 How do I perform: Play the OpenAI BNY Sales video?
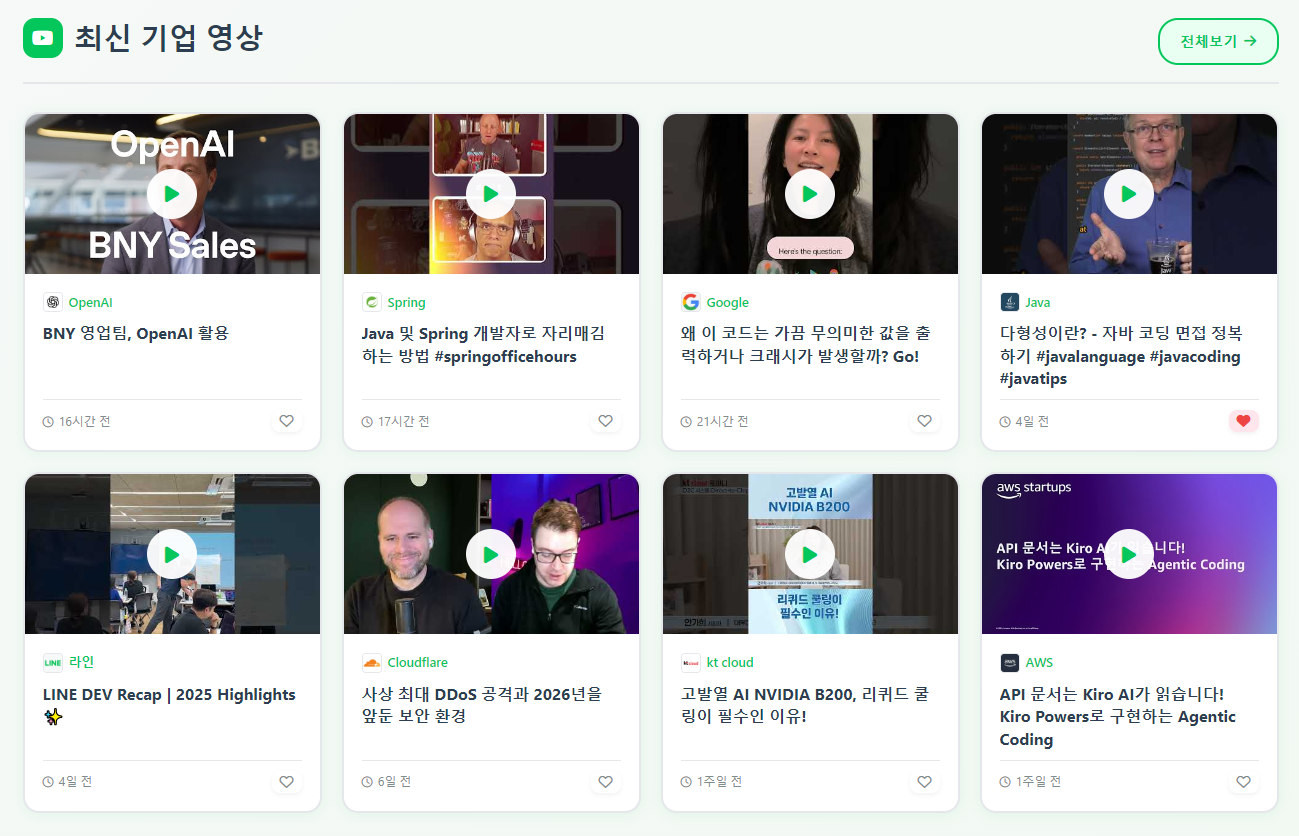pos(172,194)
